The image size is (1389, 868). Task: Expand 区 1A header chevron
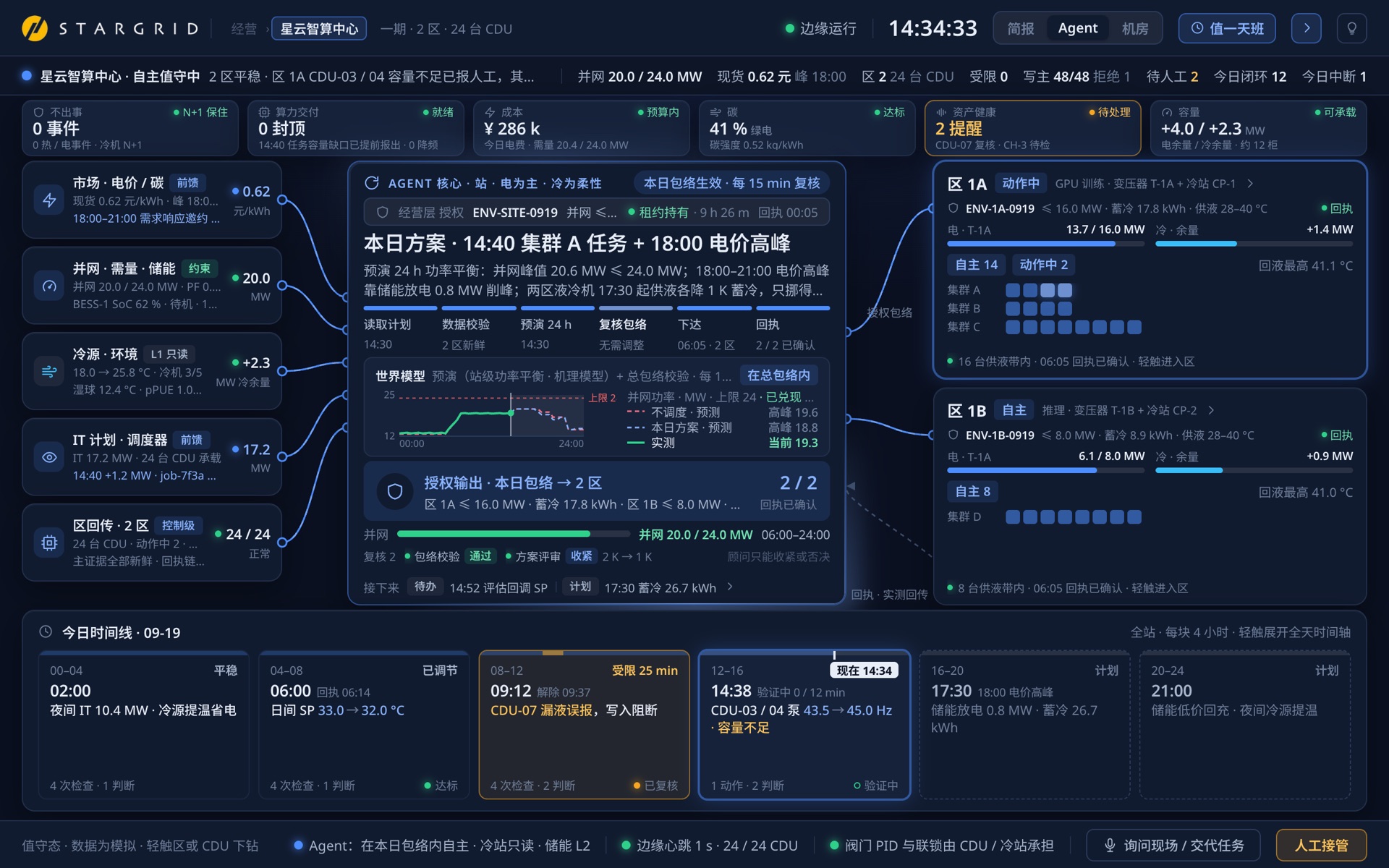tap(1250, 184)
